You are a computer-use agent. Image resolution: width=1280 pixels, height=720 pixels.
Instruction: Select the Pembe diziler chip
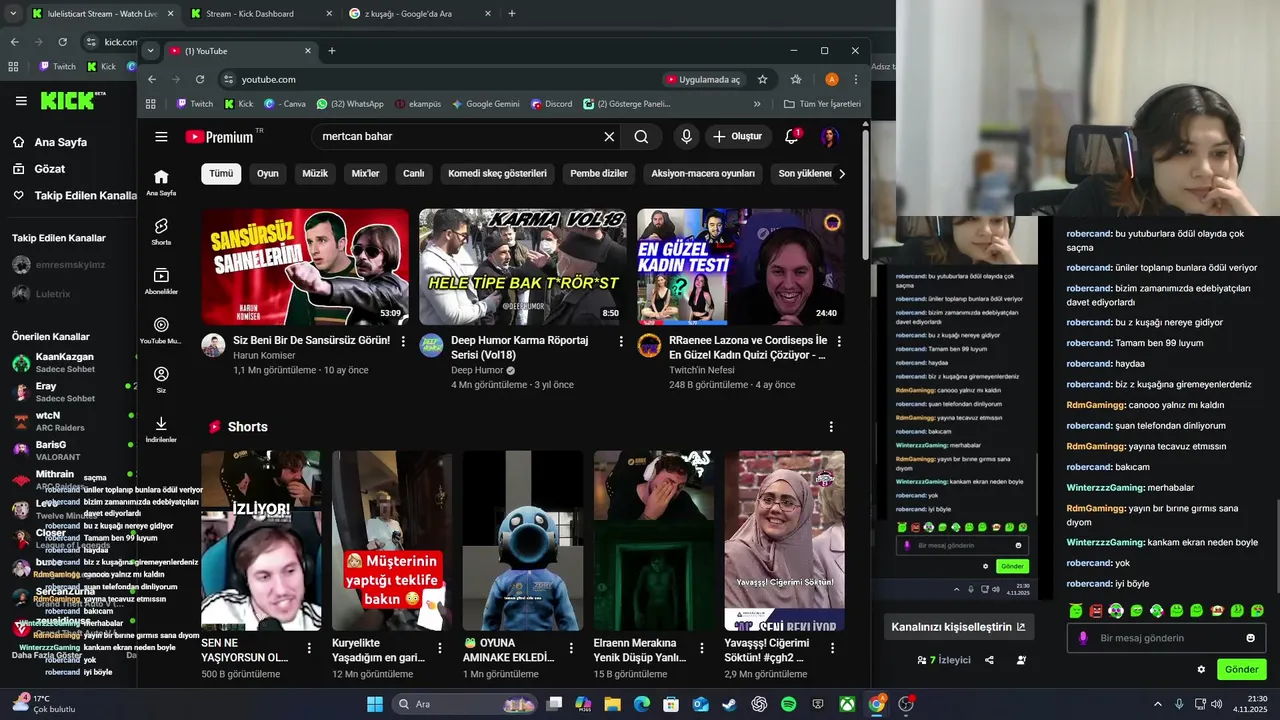point(599,173)
